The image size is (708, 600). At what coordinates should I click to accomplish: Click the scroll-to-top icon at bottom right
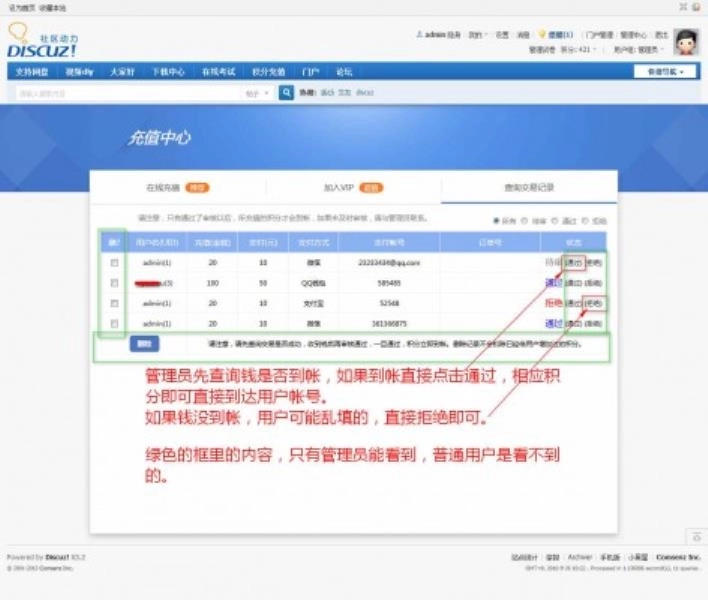[x=697, y=537]
